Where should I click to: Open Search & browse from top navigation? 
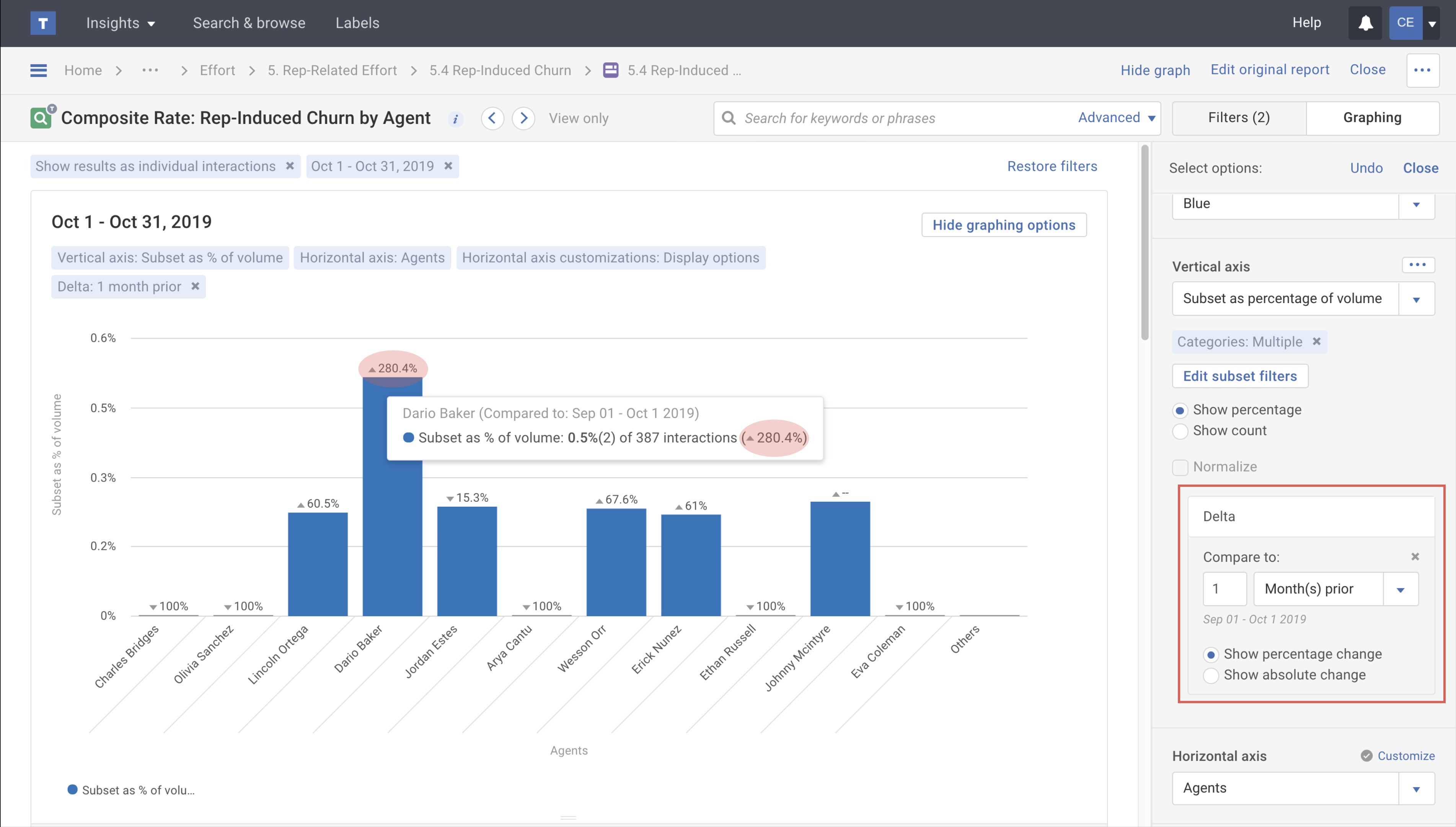point(249,23)
